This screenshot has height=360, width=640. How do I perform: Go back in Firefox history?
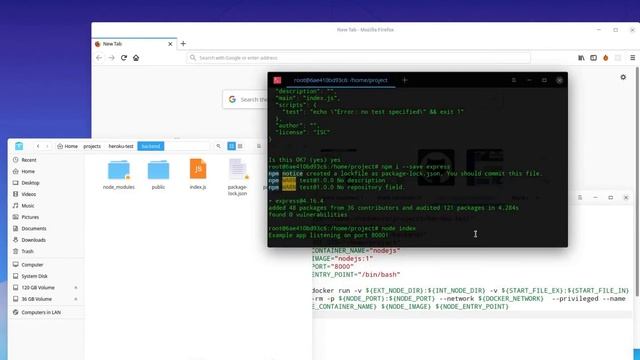tap(99, 58)
